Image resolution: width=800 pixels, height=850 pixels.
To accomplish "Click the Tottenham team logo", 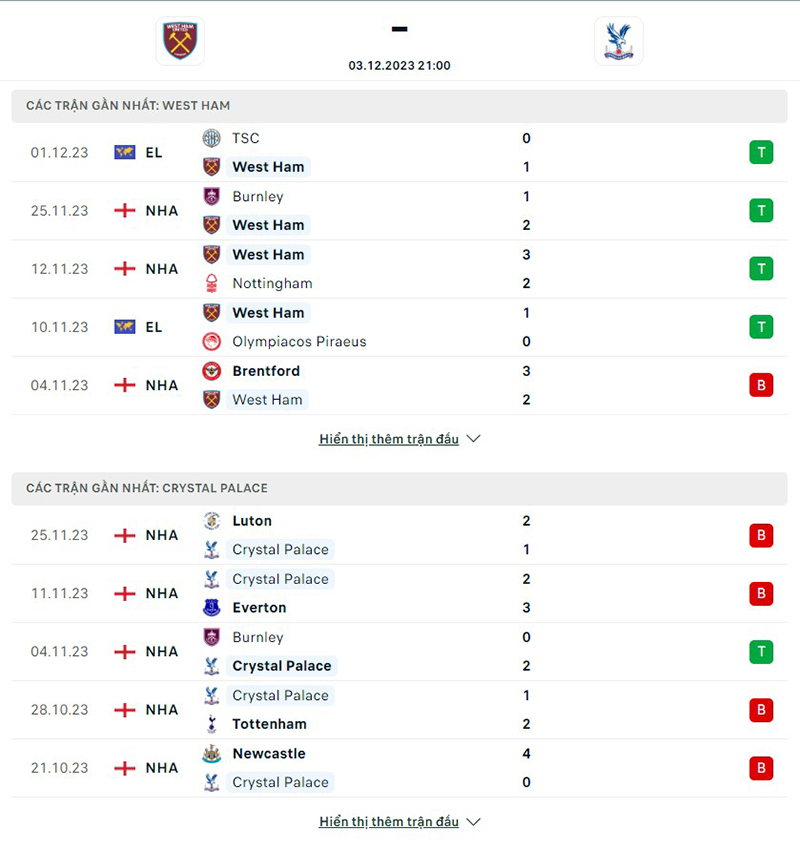I will coord(211,724).
